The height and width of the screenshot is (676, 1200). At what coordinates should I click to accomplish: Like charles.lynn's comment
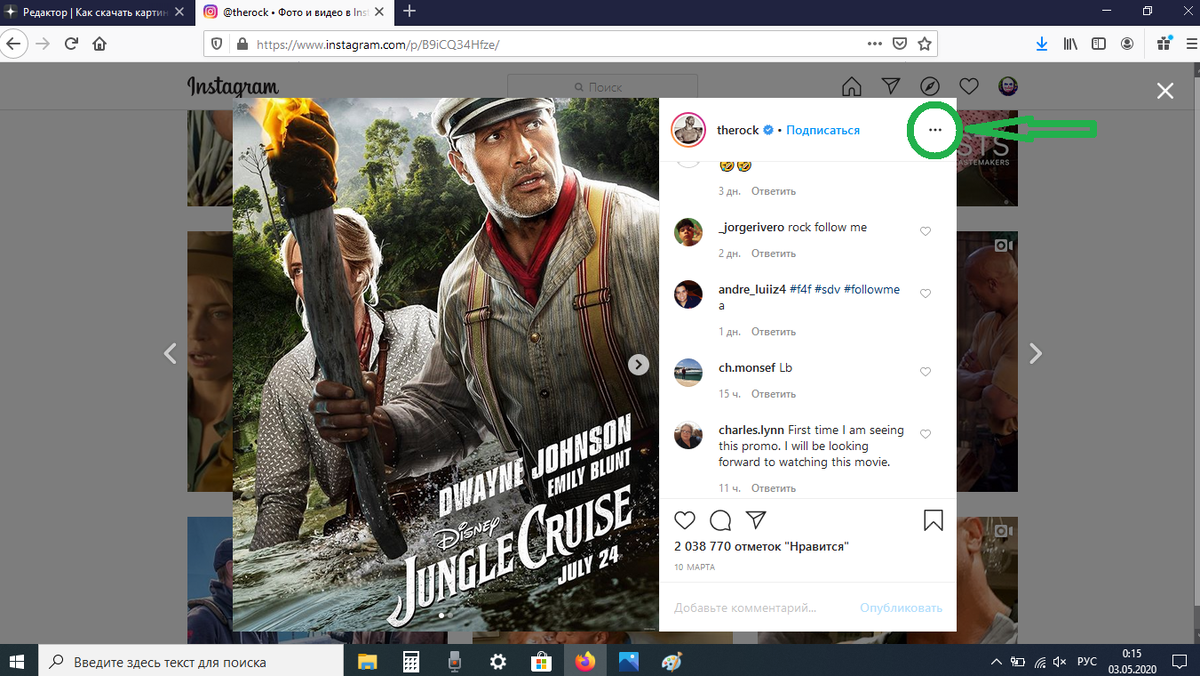pos(925,434)
